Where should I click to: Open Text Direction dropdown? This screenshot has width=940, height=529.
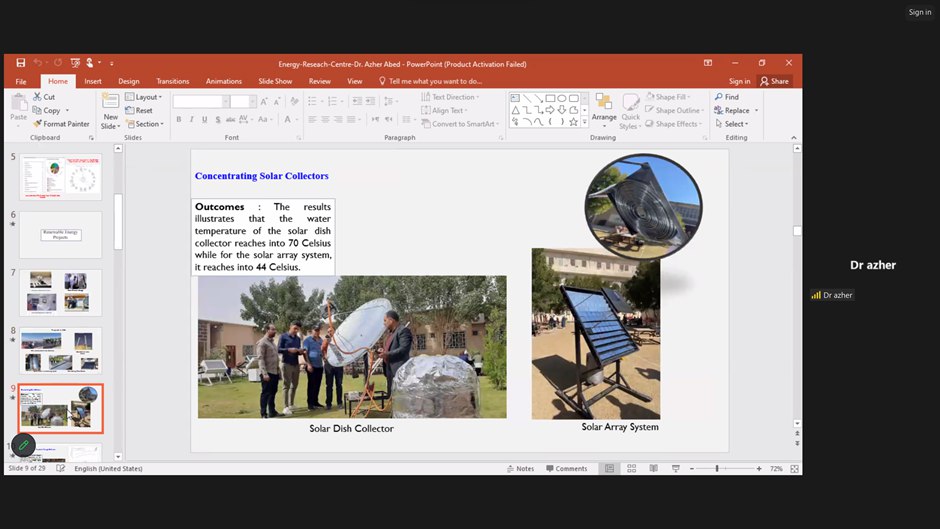tap(450, 97)
